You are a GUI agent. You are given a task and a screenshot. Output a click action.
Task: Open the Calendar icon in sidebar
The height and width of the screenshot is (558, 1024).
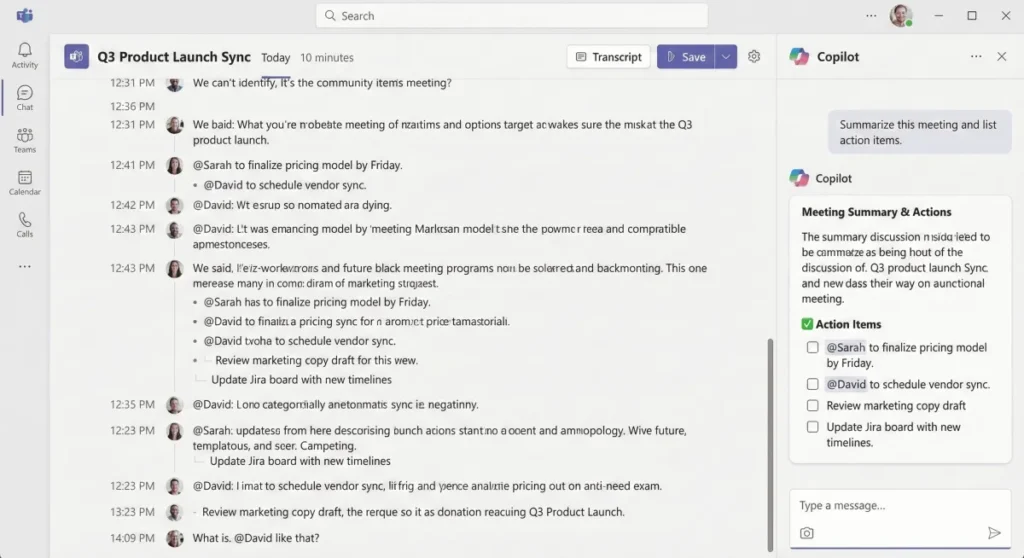[x=25, y=182]
